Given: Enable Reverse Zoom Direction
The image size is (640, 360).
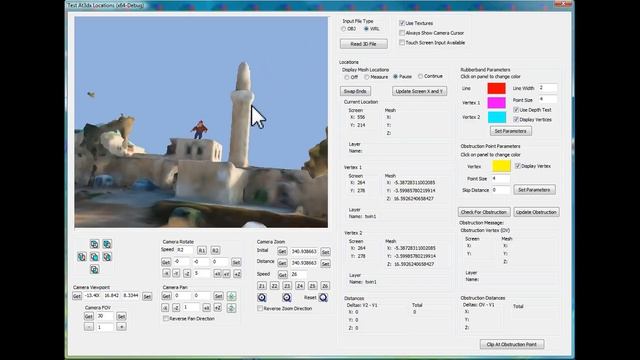Looking at the screenshot, I should [260, 309].
